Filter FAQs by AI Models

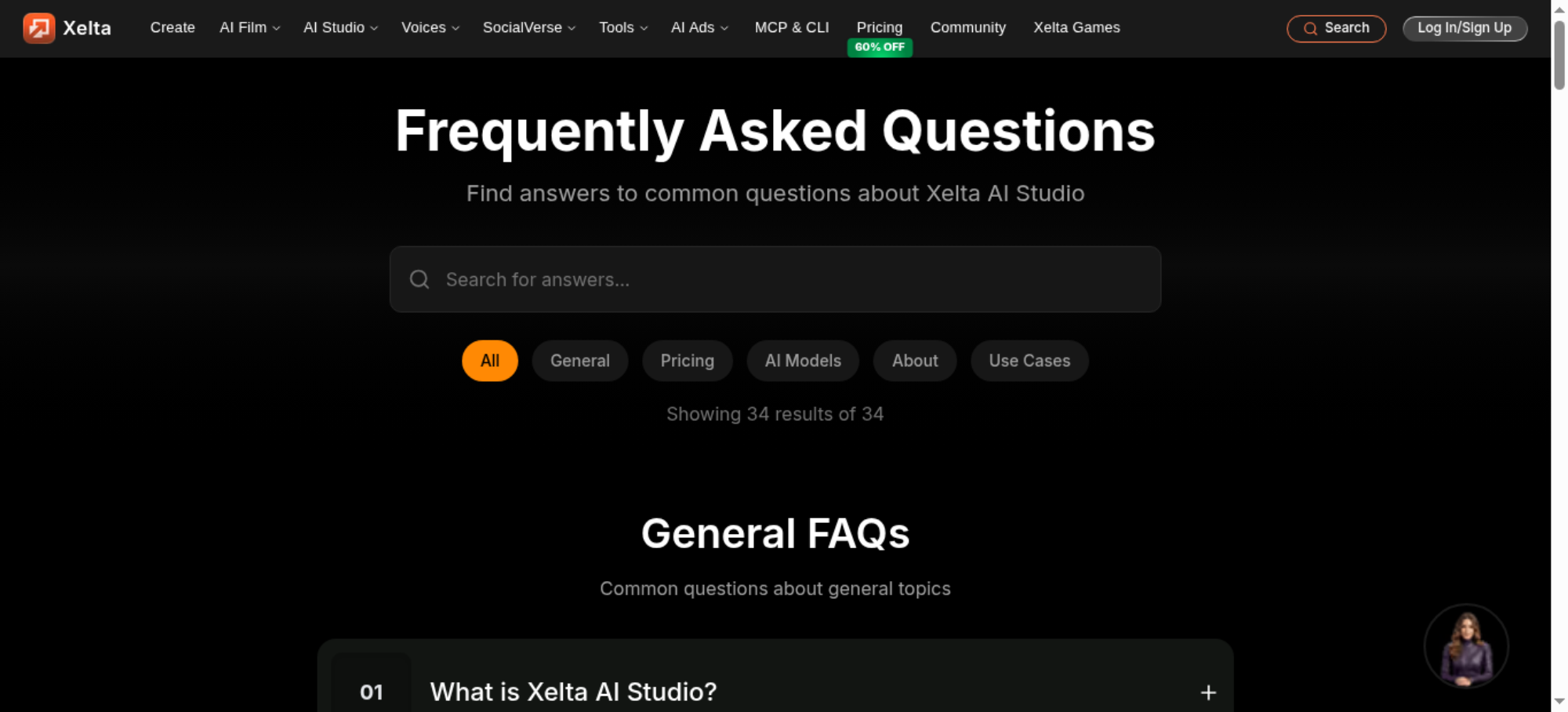tap(803, 361)
